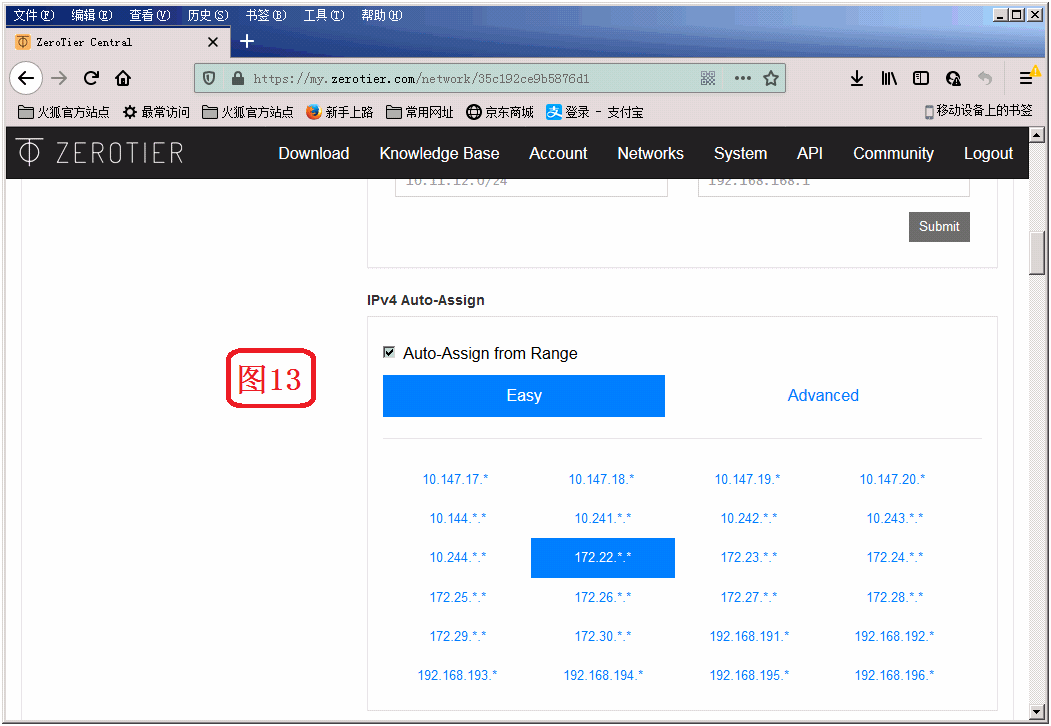The image size is (1051, 726).
Task: Open the QR code icon in address bar
Action: tap(708, 78)
